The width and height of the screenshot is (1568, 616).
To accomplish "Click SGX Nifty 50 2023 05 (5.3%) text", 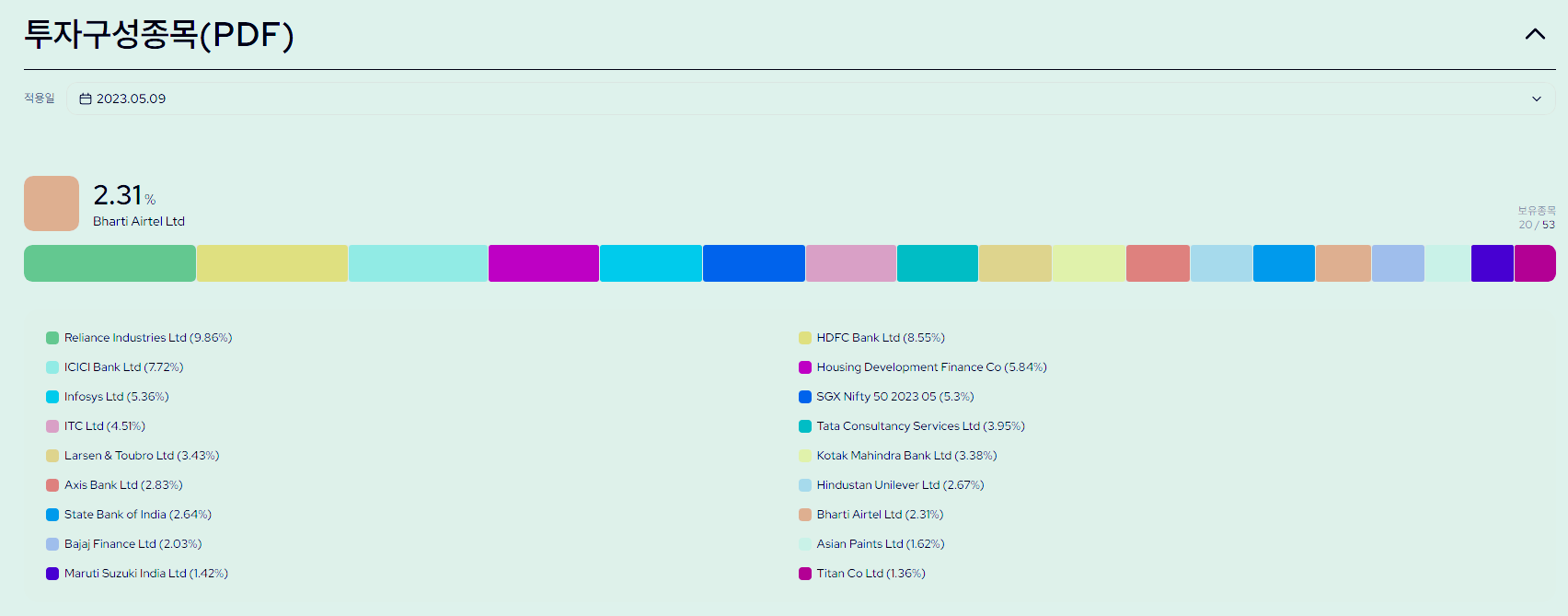I will (895, 397).
